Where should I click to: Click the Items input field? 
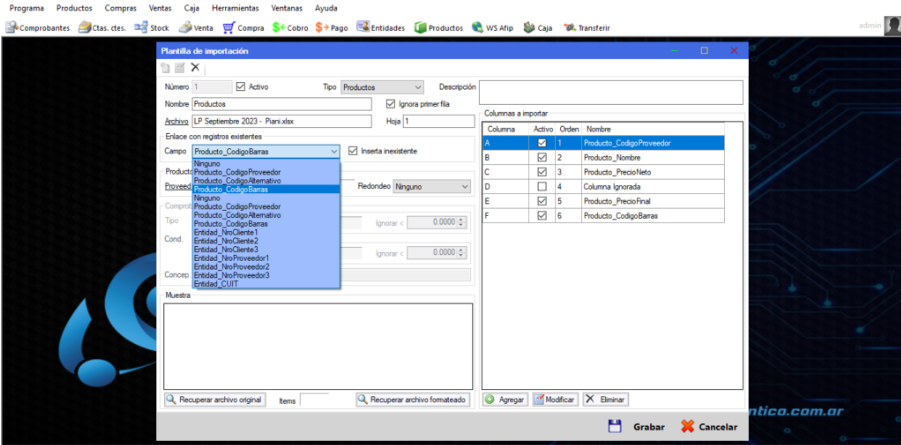coord(314,400)
